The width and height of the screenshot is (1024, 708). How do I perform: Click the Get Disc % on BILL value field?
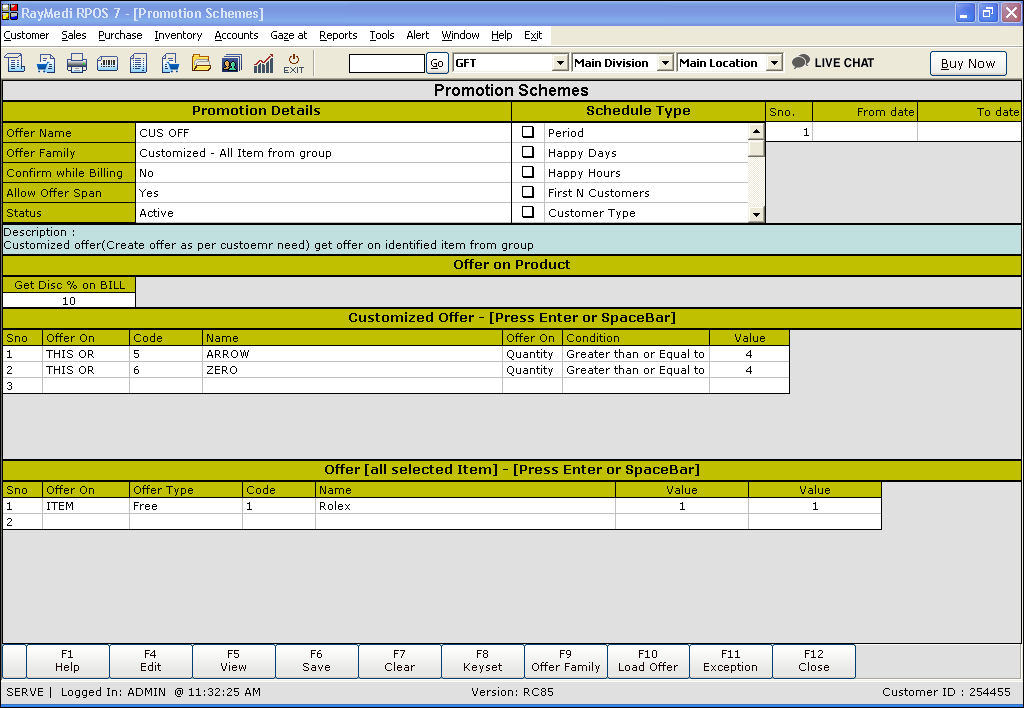pyautogui.click(x=68, y=301)
